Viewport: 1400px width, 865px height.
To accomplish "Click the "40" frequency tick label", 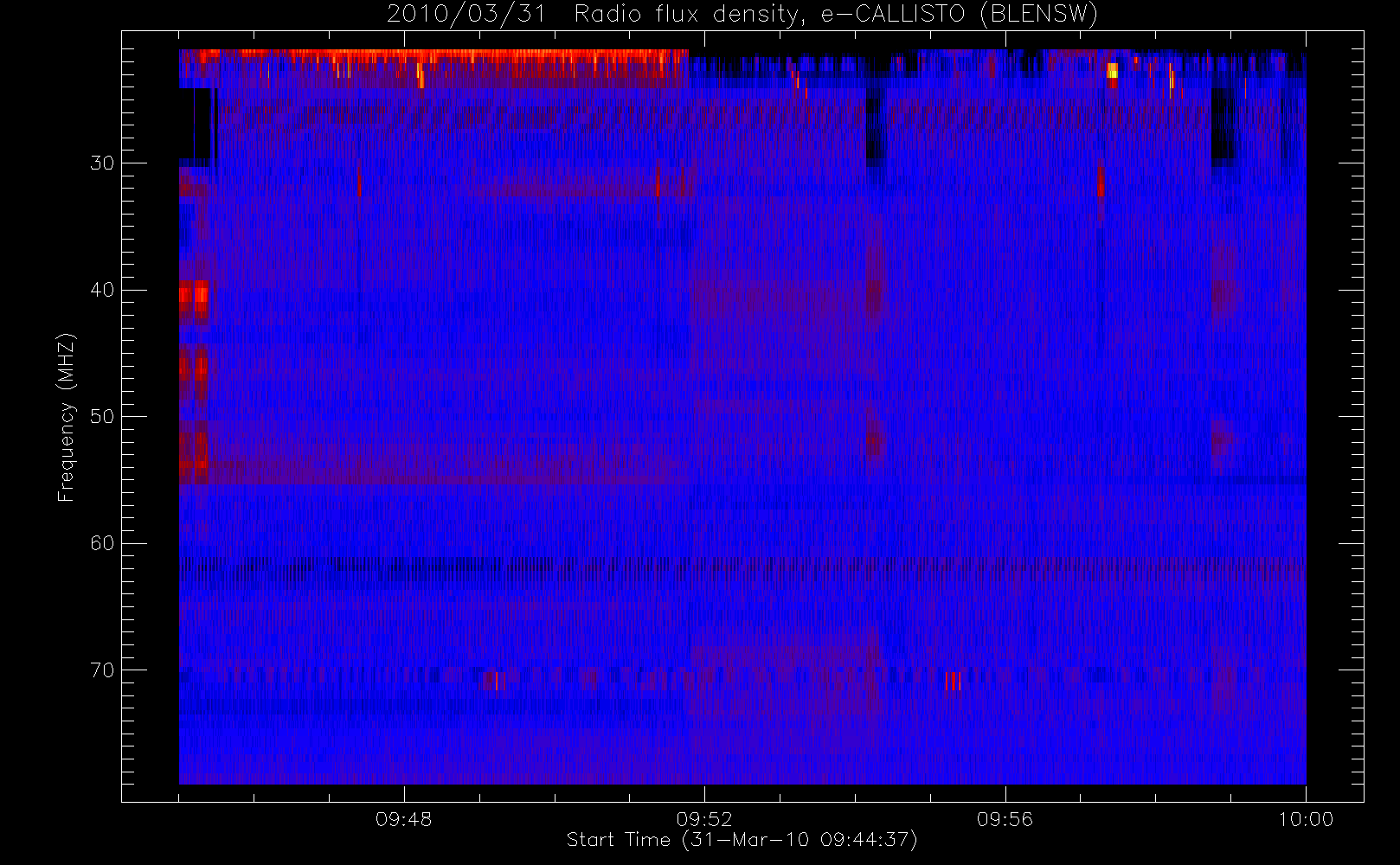I will tap(102, 290).
